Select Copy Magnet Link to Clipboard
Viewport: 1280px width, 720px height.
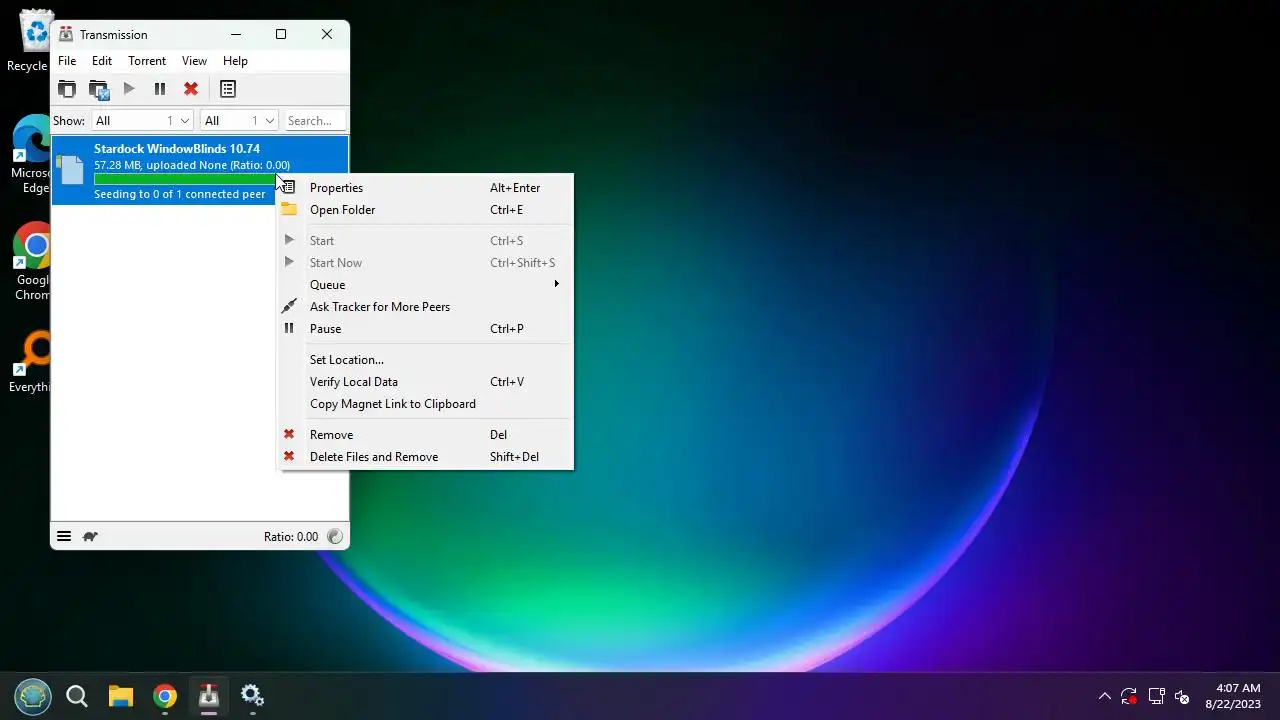425,404
